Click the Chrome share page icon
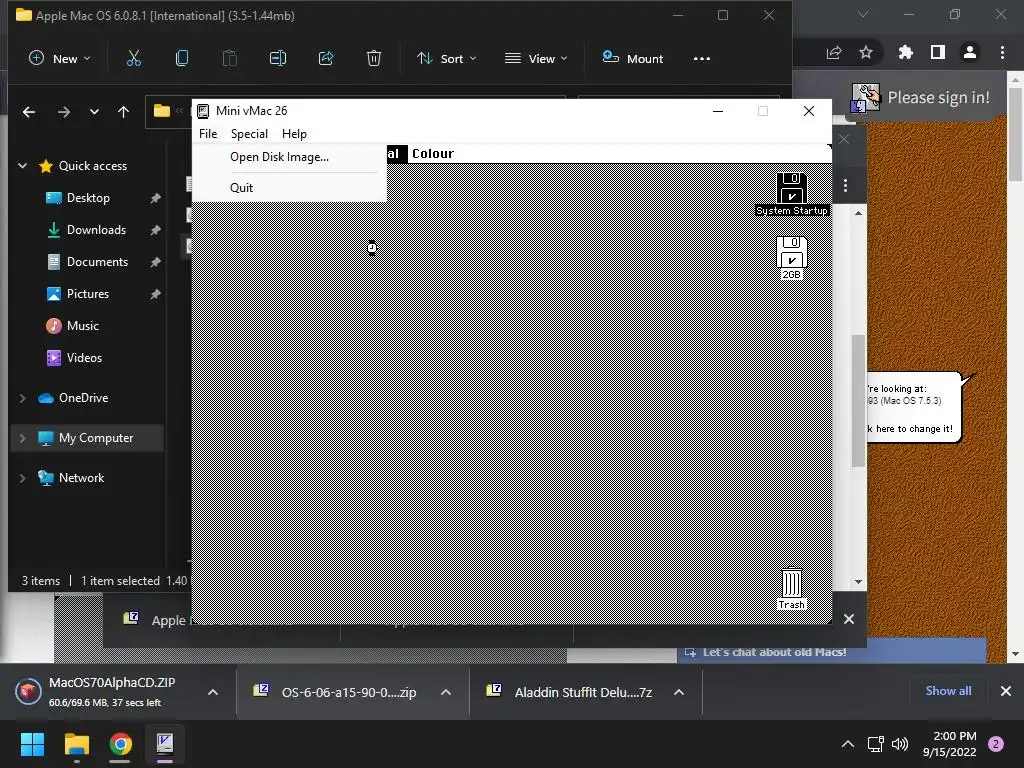This screenshot has width=1024, height=768. pos(834,52)
